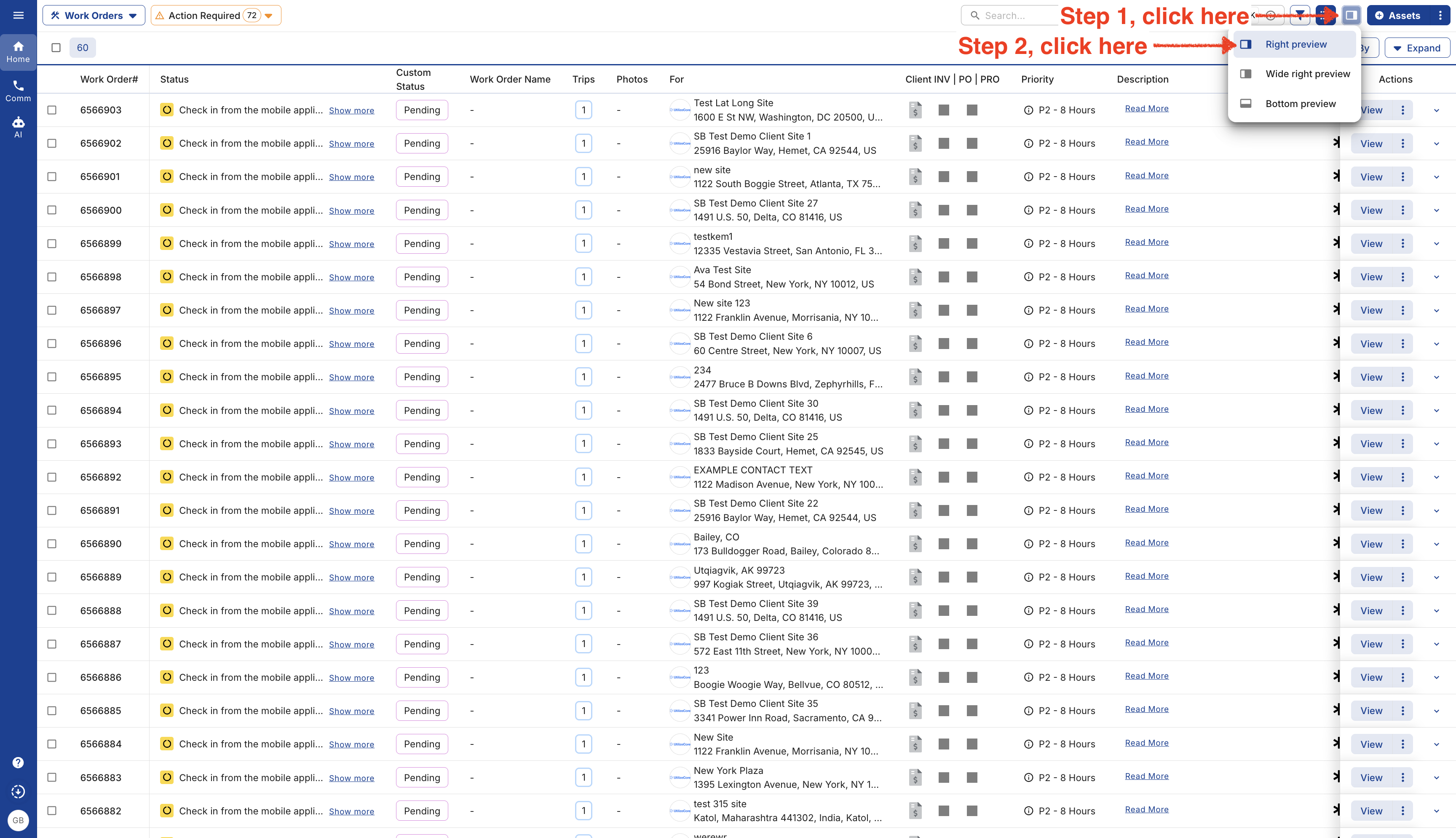Toggle the select-all checkbox
This screenshot has width=1456, height=838.
click(x=56, y=48)
